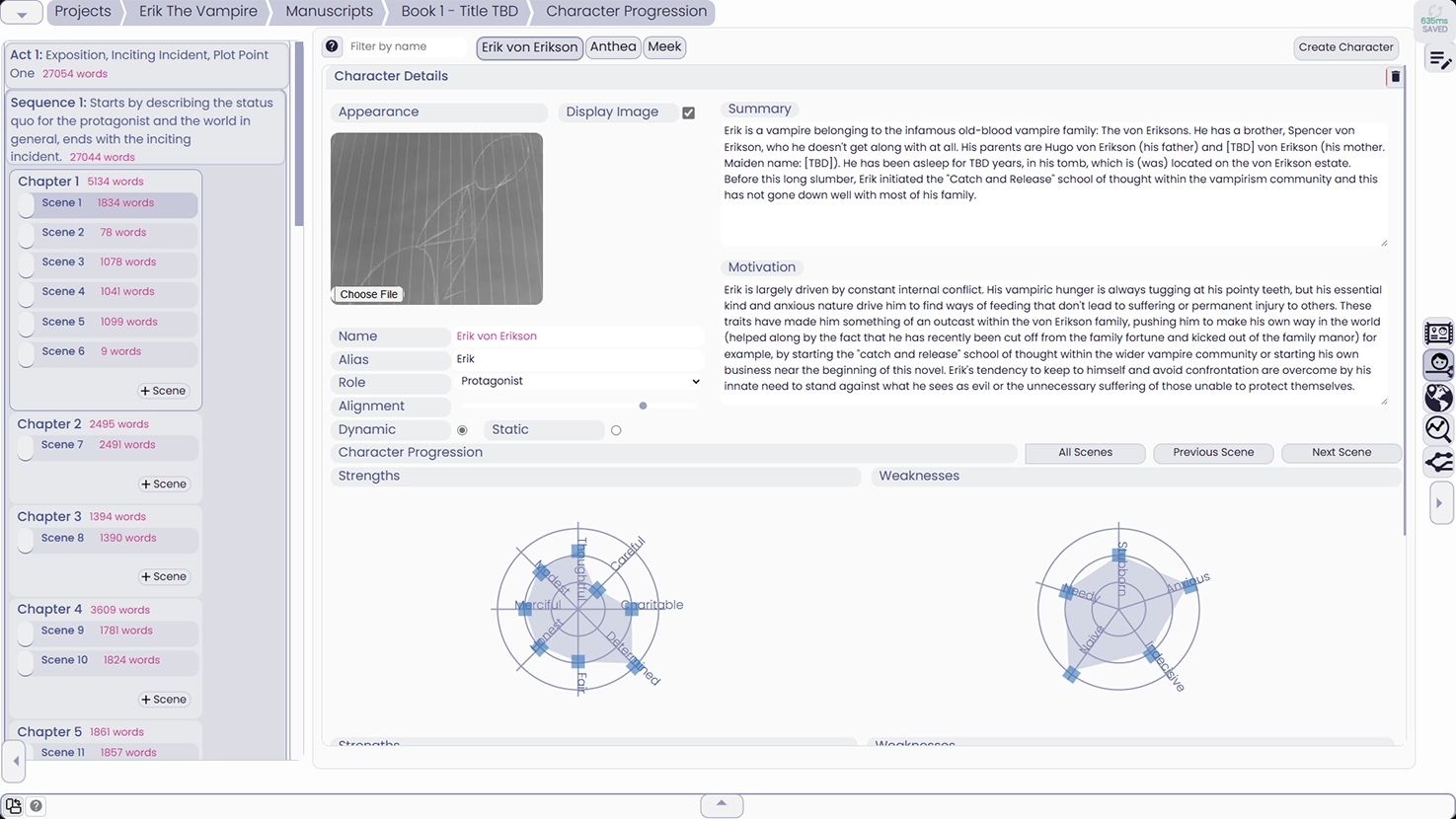Collapse the left manuscript sidebar arrow
Screen dimensions: 1456x819
15,761
